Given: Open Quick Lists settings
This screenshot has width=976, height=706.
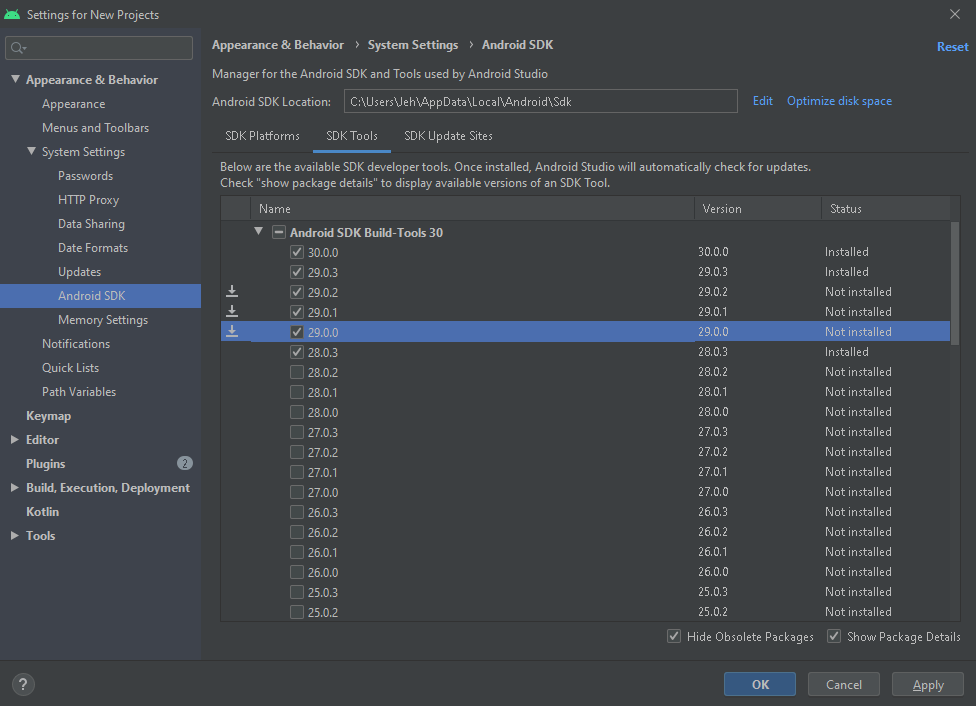Looking at the screenshot, I should tap(70, 367).
